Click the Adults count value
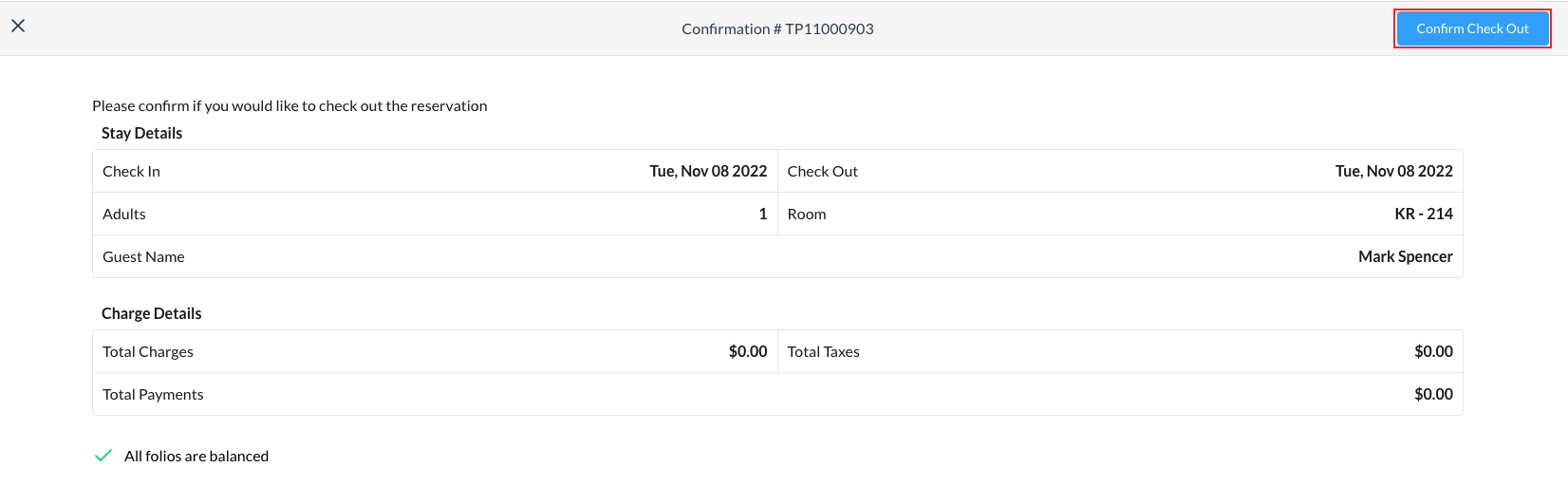The height and width of the screenshot is (486, 1568). point(762,214)
